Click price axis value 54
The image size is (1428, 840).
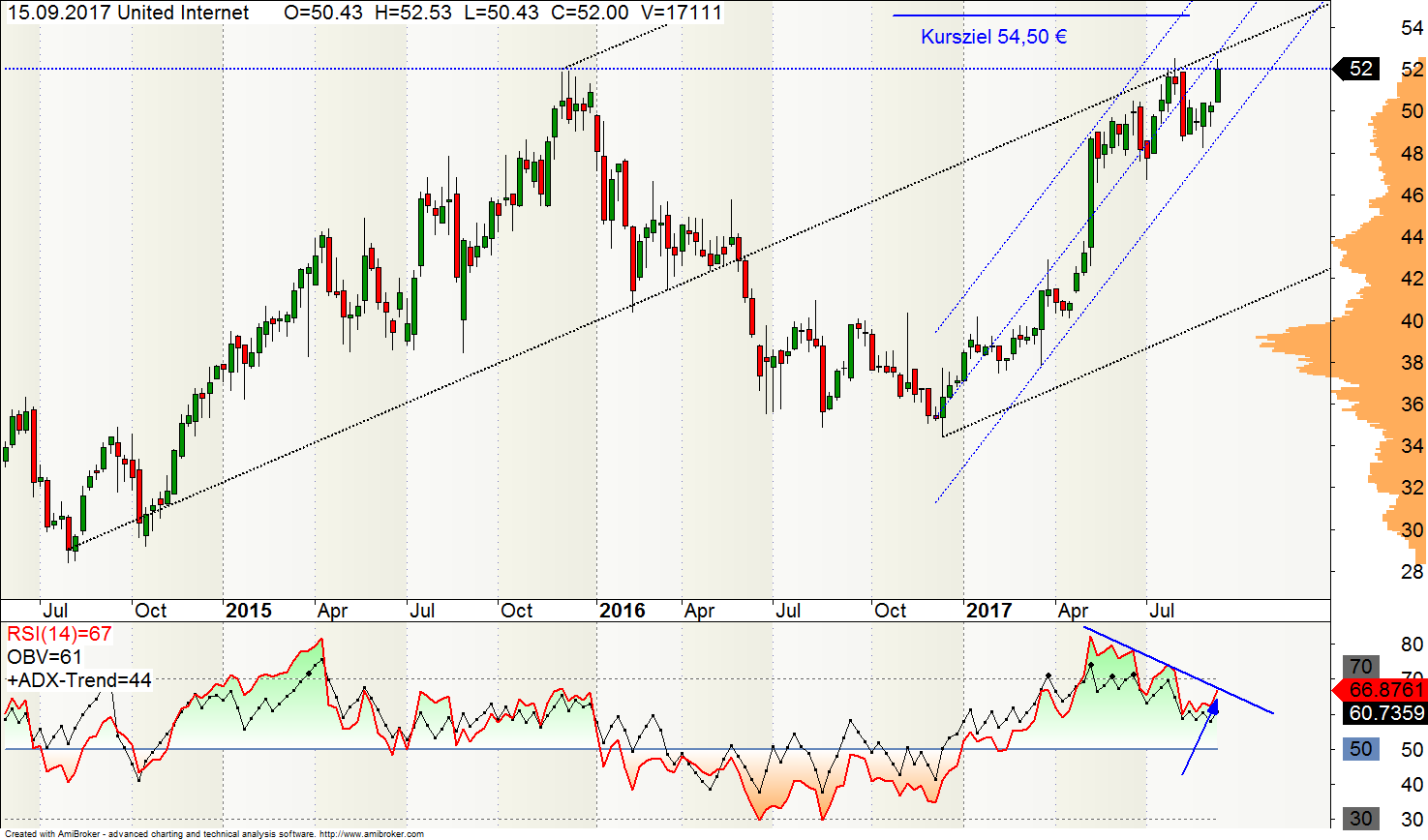[1412, 28]
